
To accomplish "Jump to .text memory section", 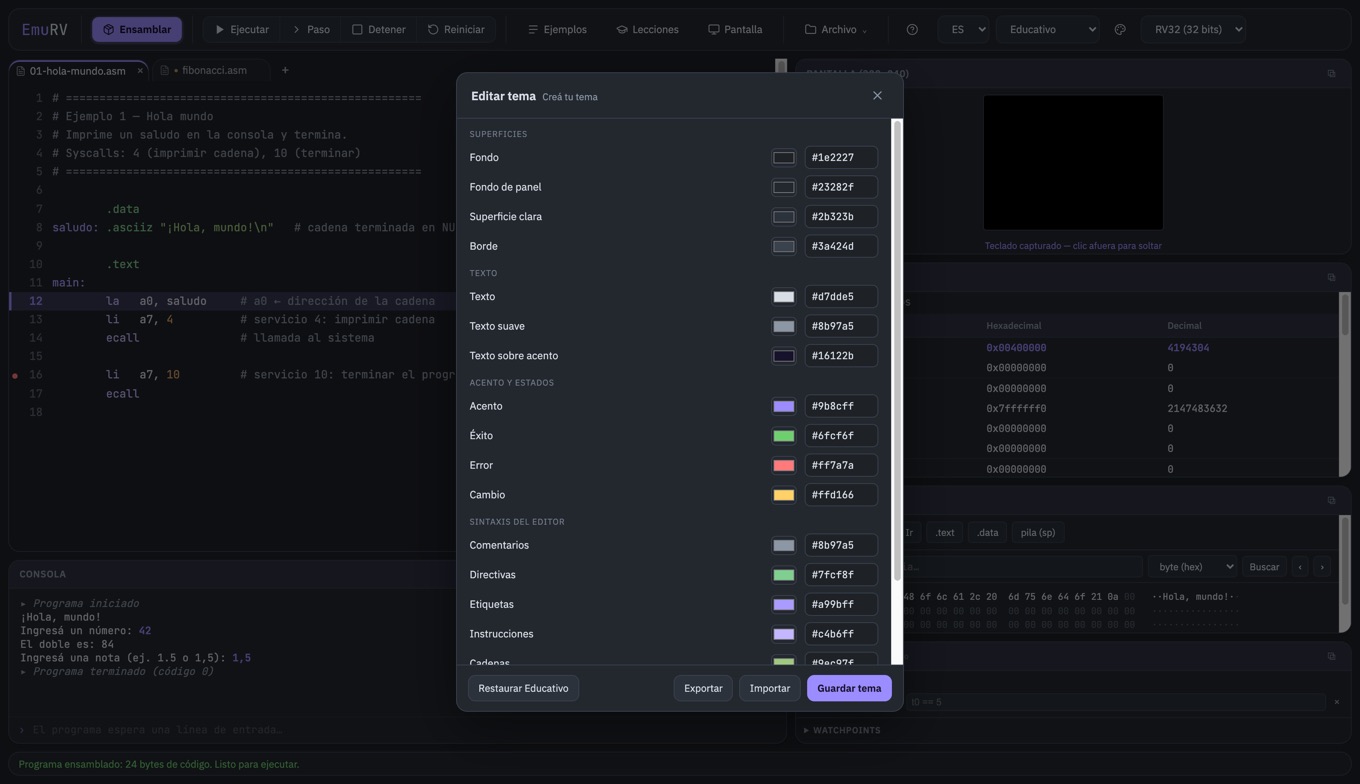I will [x=945, y=533].
